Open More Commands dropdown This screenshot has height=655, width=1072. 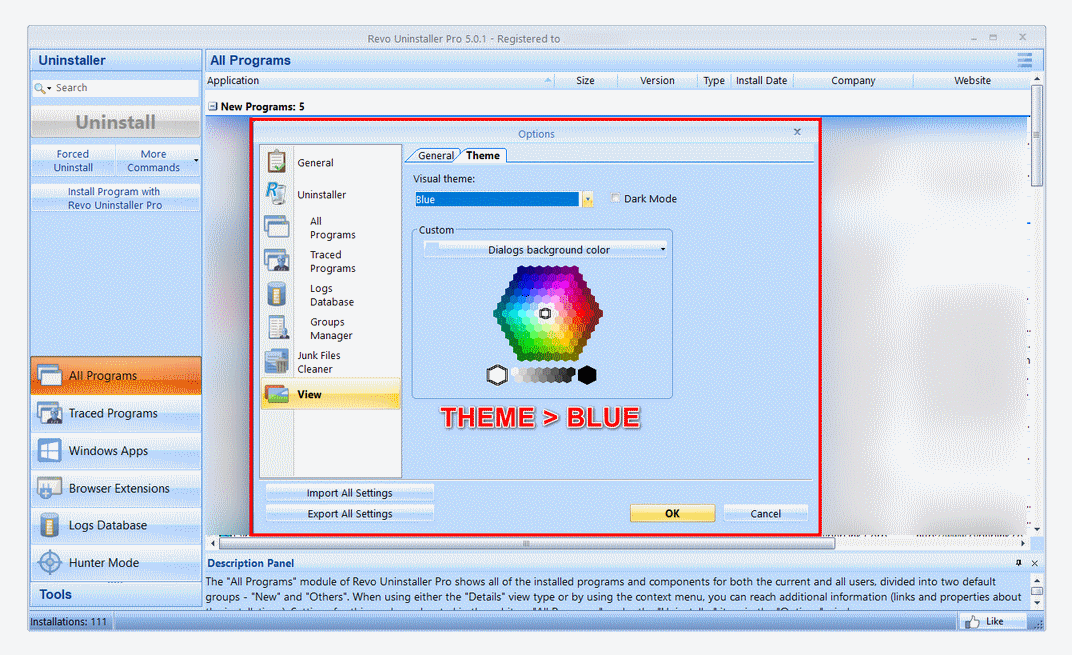(158, 161)
